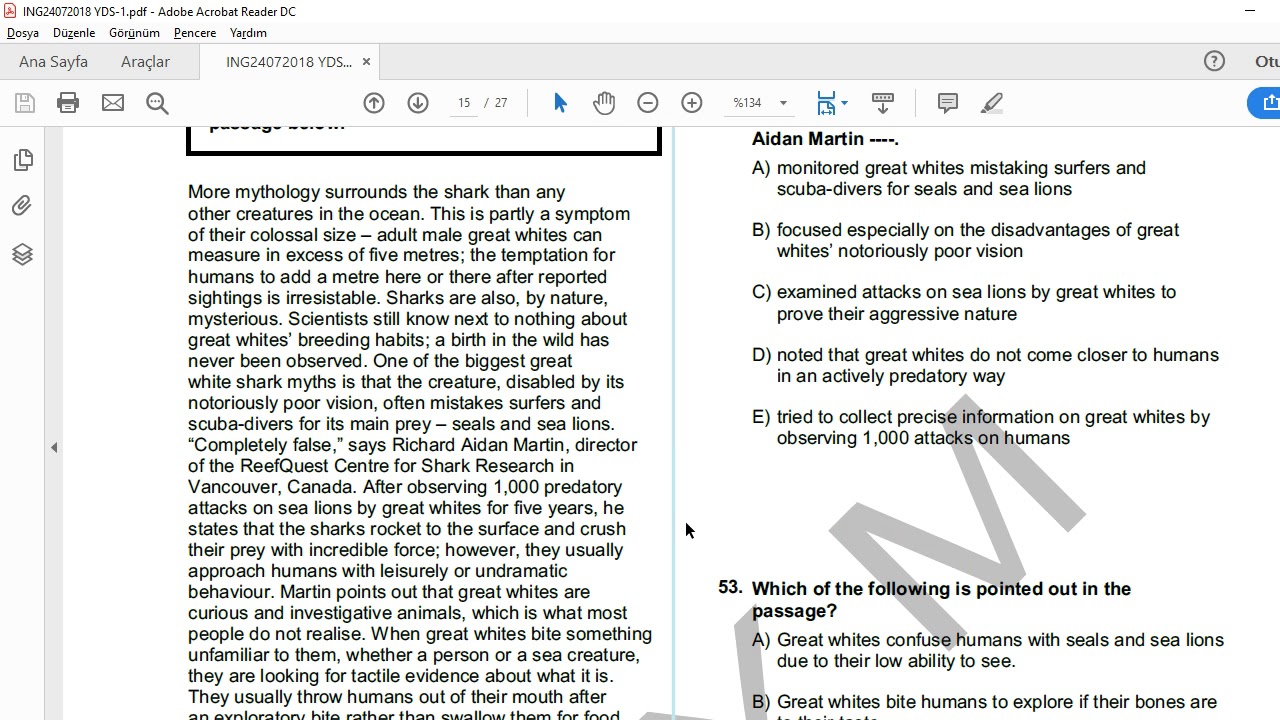The height and width of the screenshot is (720, 1280).
Task: Activate the Hand pan tool
Action: point(604,103)
